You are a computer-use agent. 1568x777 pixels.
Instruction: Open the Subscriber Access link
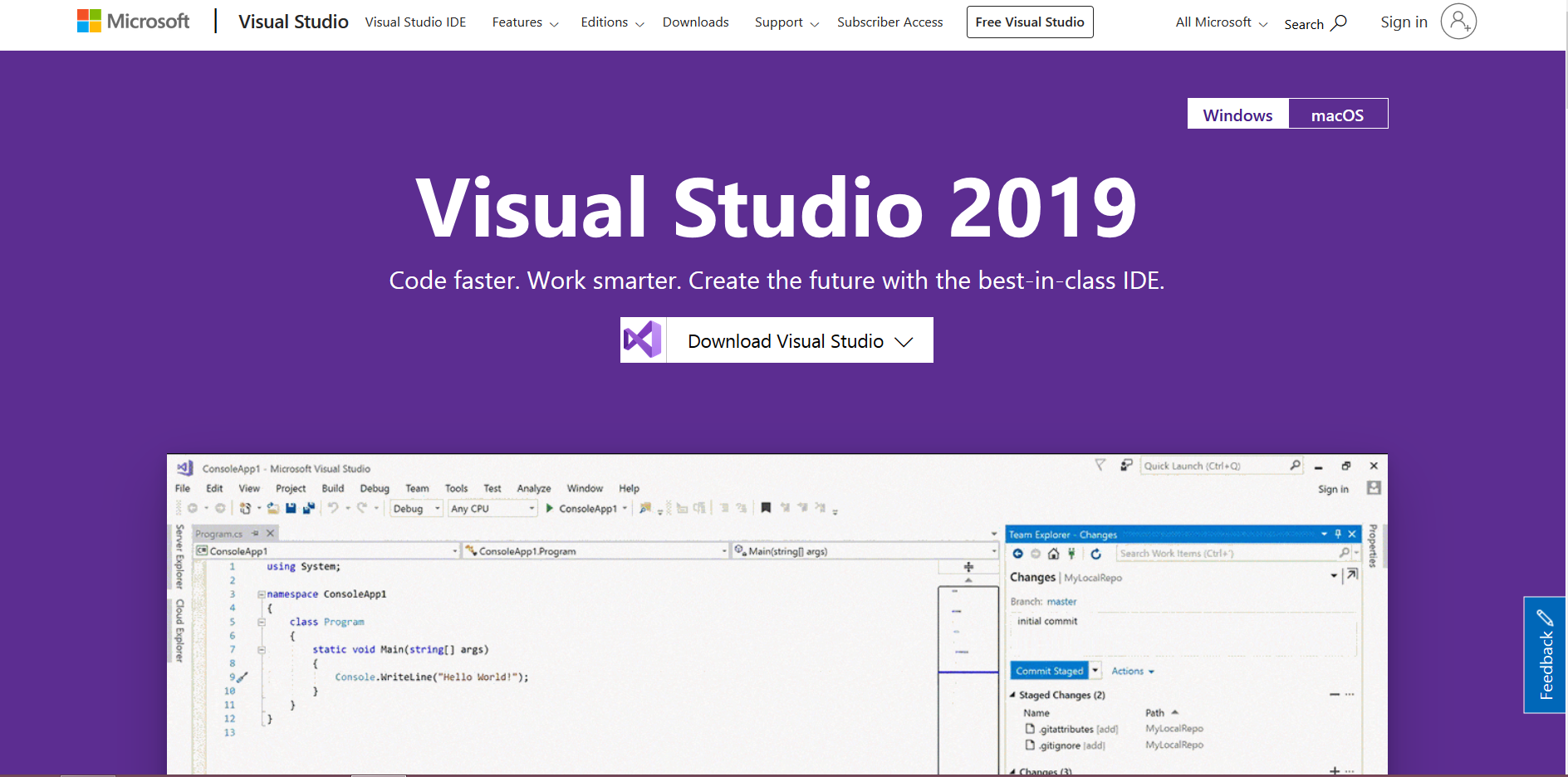click(889, 22)
